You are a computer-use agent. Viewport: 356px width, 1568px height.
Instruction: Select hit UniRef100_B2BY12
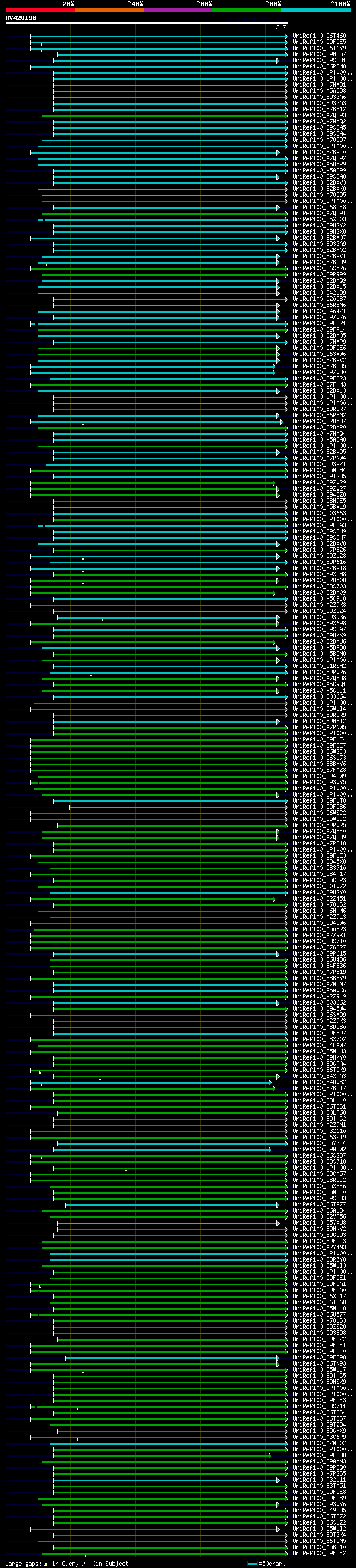[319, 109]
